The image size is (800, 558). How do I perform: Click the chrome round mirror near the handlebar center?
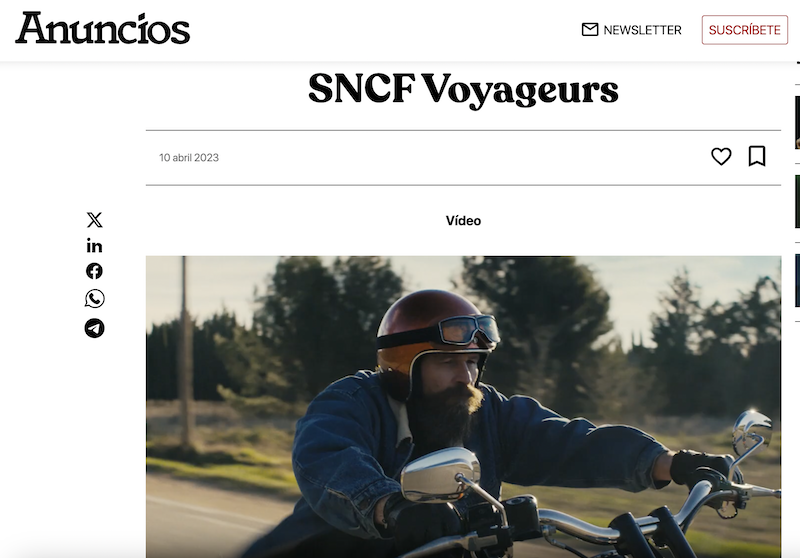440,475
